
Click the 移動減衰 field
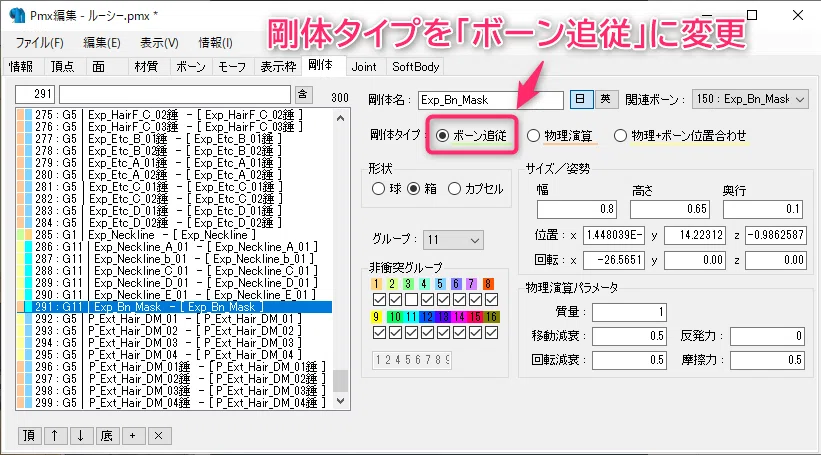click(629, 336)
